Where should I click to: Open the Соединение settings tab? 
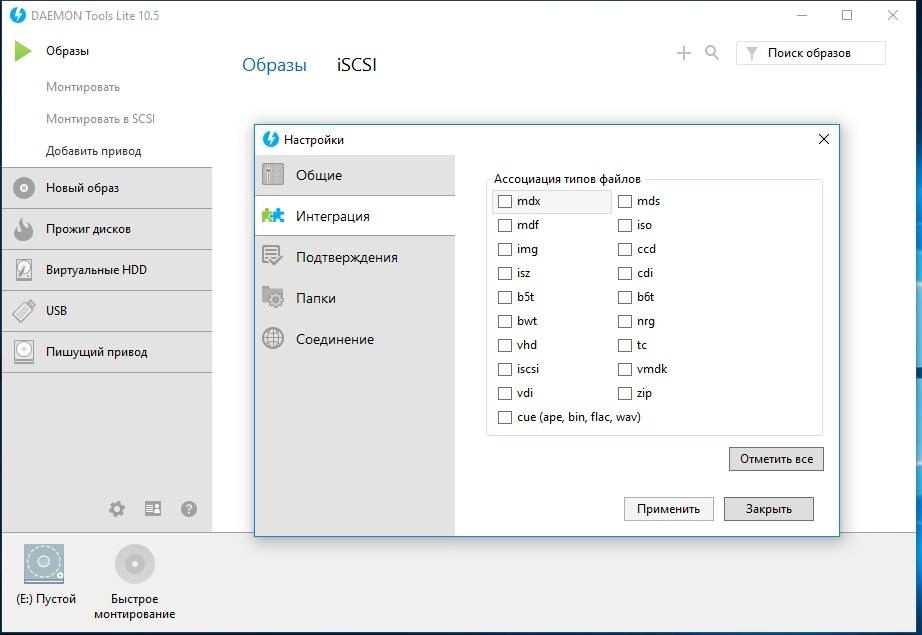click(355, 339)
